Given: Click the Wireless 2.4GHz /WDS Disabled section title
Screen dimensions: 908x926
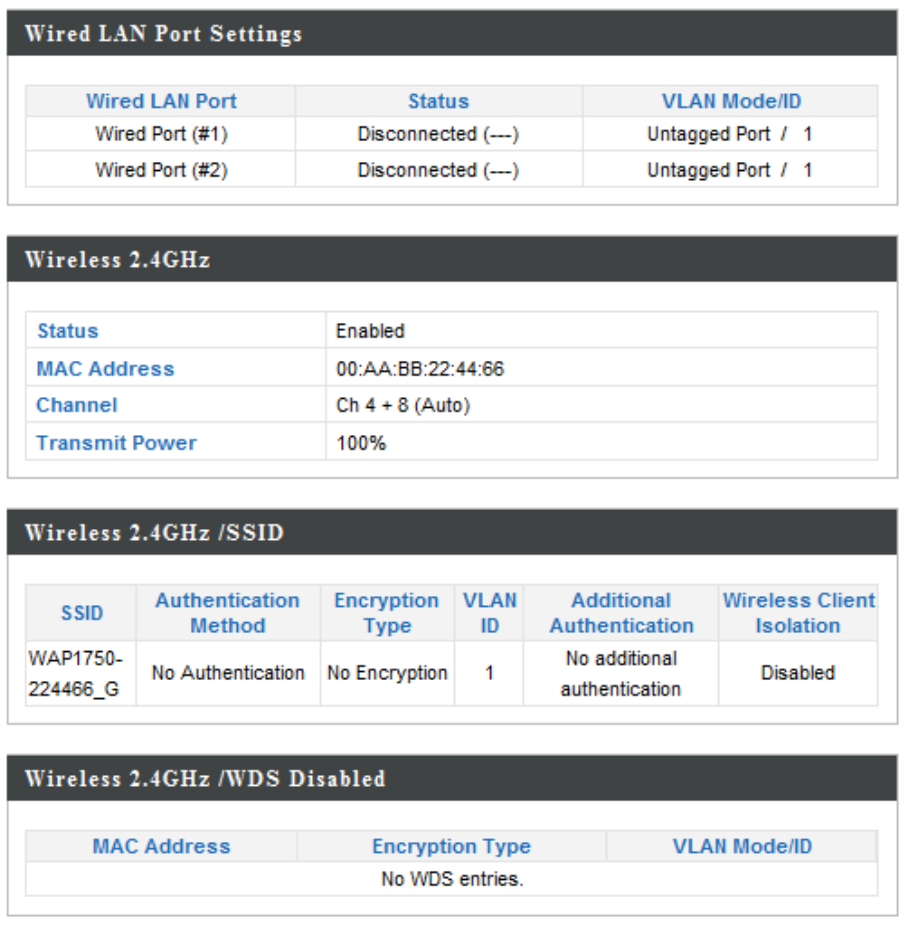Looking at the screenshot, I should 205,779.
